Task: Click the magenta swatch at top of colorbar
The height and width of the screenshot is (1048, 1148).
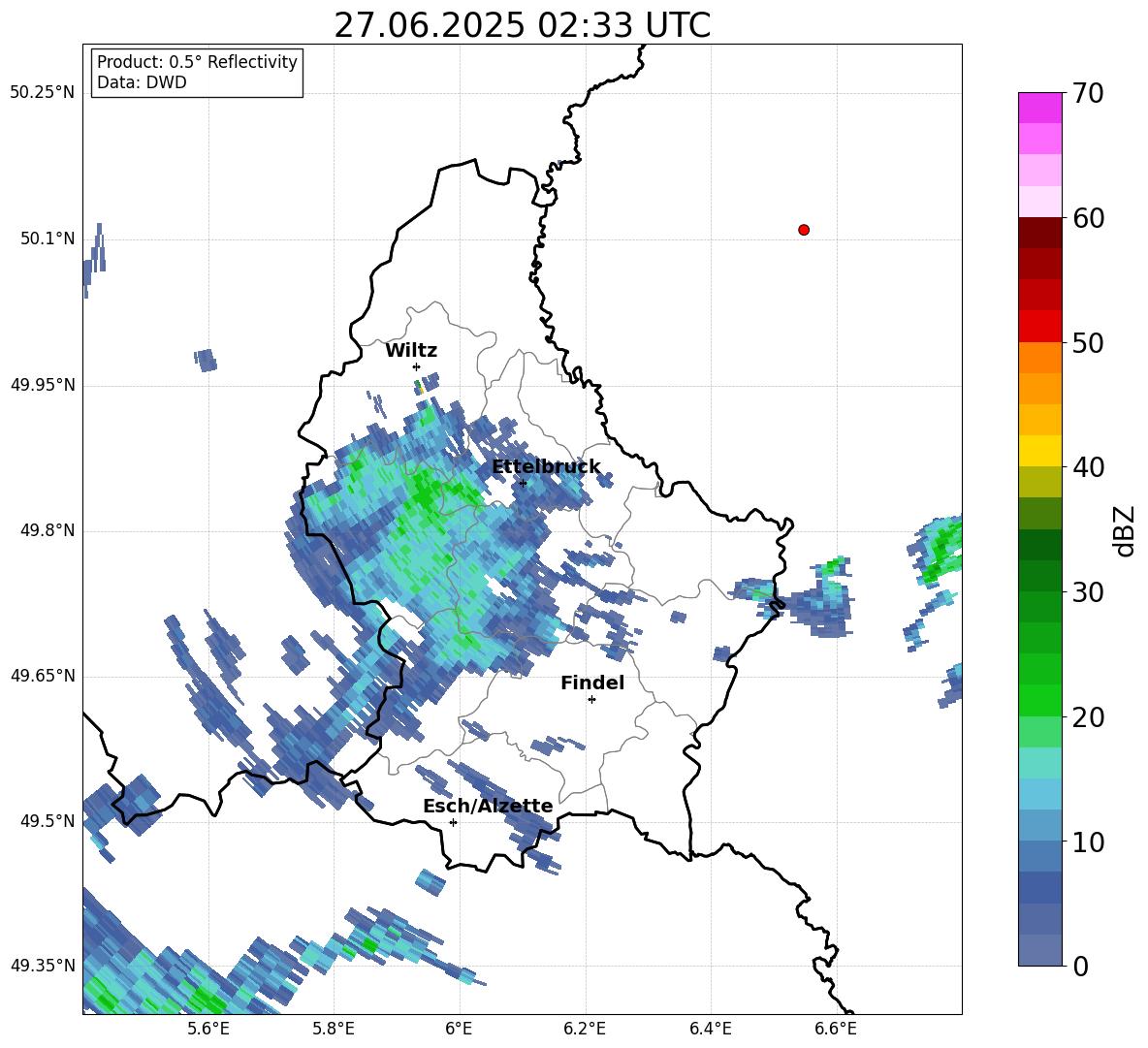Action: tap(1039, 108)
